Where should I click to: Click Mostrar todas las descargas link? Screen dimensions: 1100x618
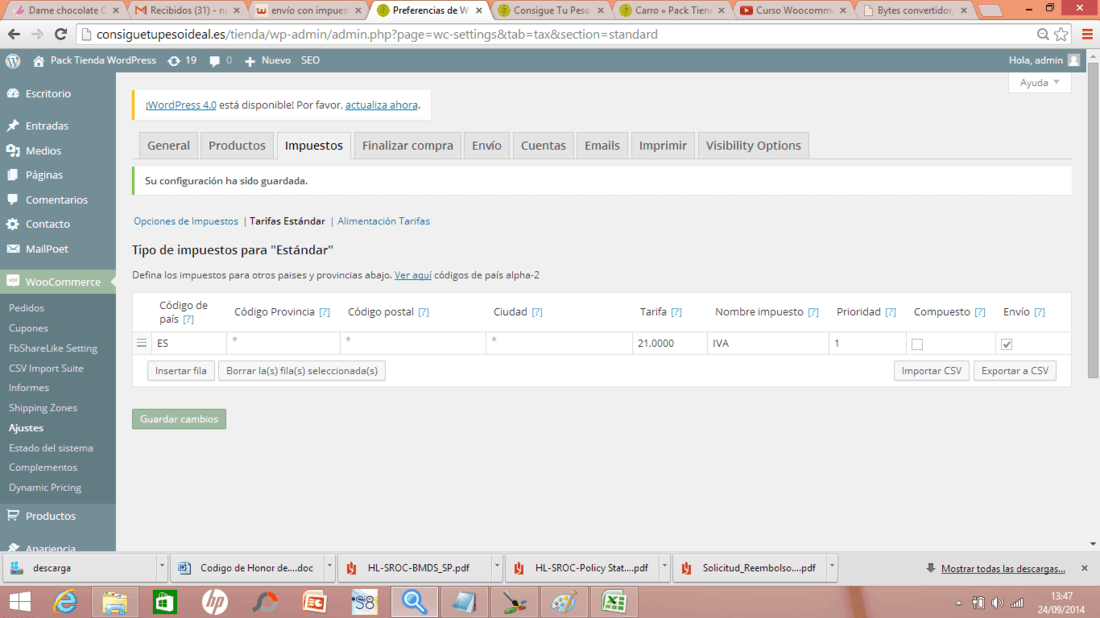point(1003,568)
